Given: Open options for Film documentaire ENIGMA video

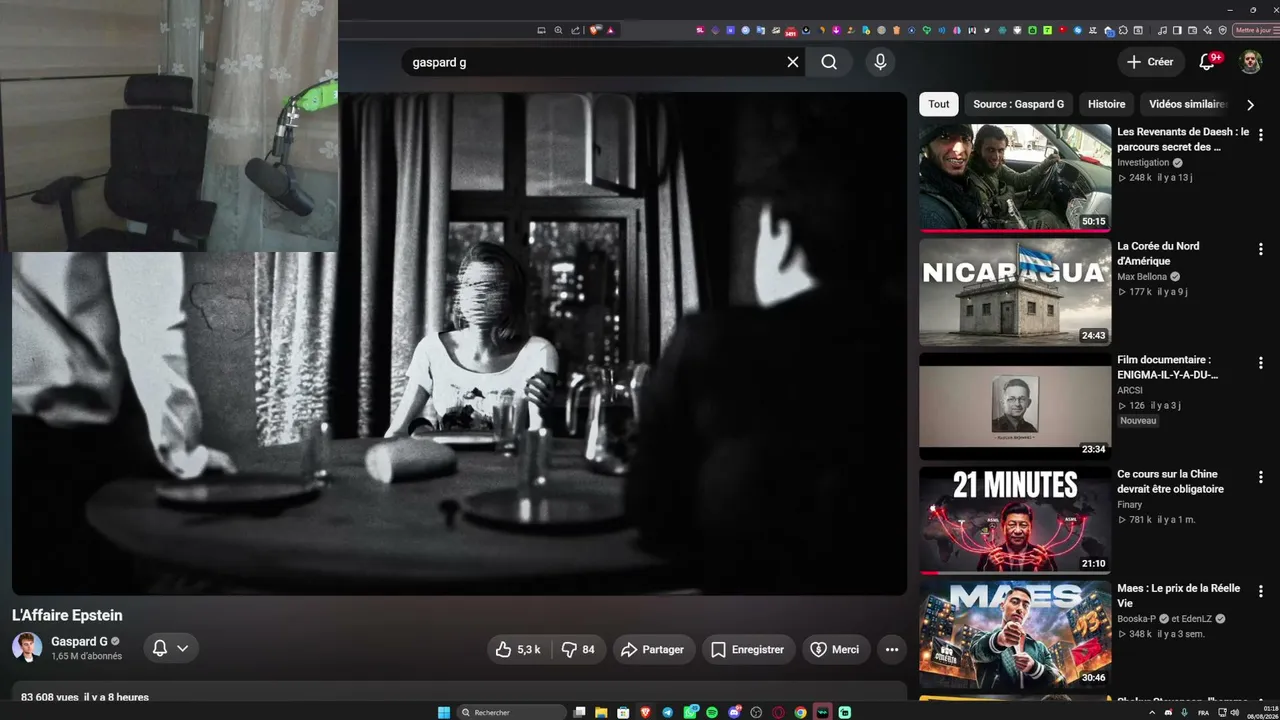Looking at the screenshot, I should click(x=1260, y=363).
